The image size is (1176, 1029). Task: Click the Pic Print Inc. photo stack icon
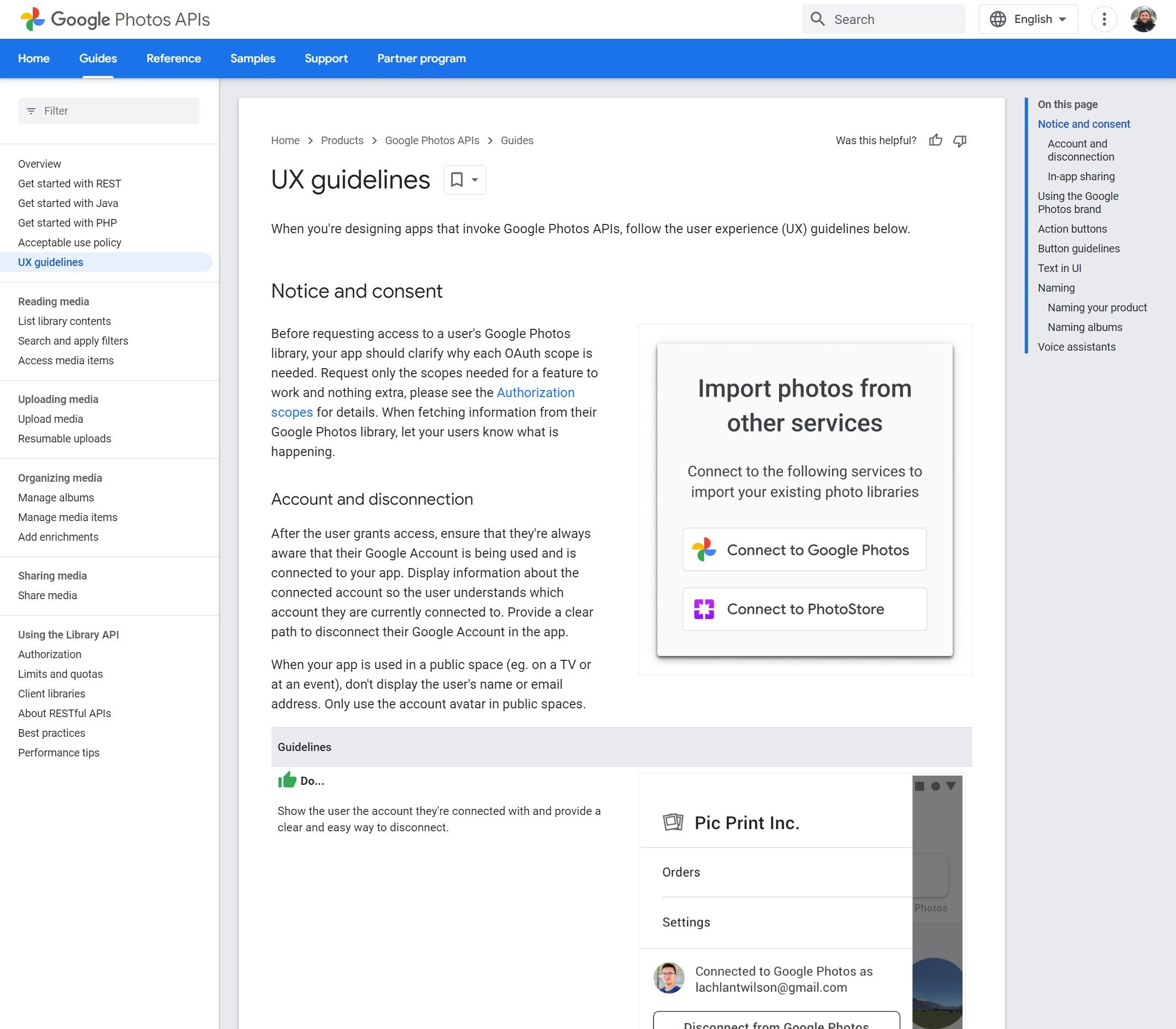tap(673, 823)
